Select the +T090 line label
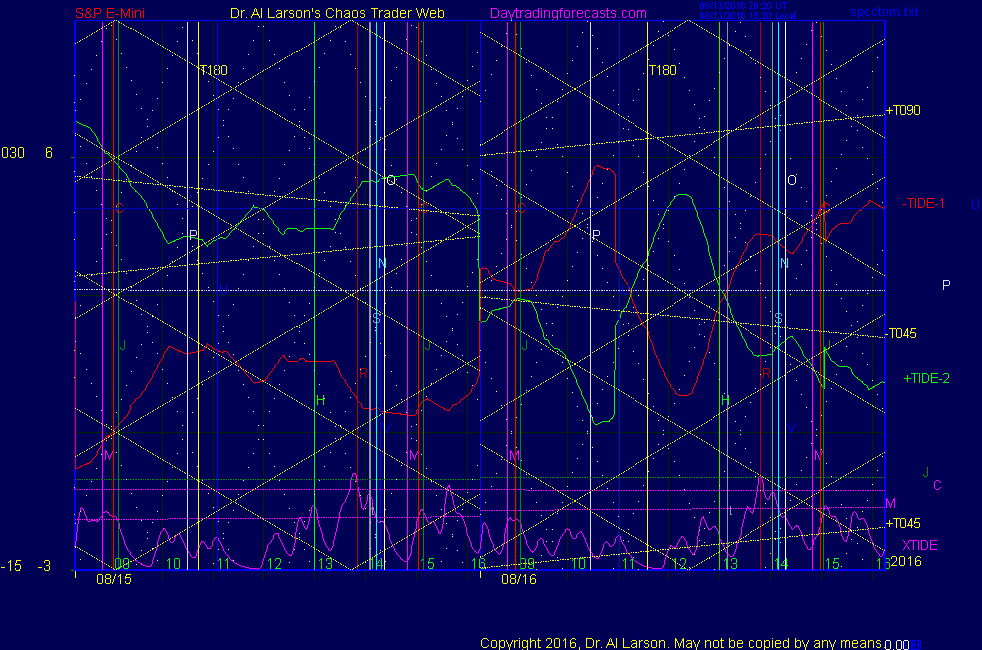This screenshot has height=650, width=982. pos(902,110)
